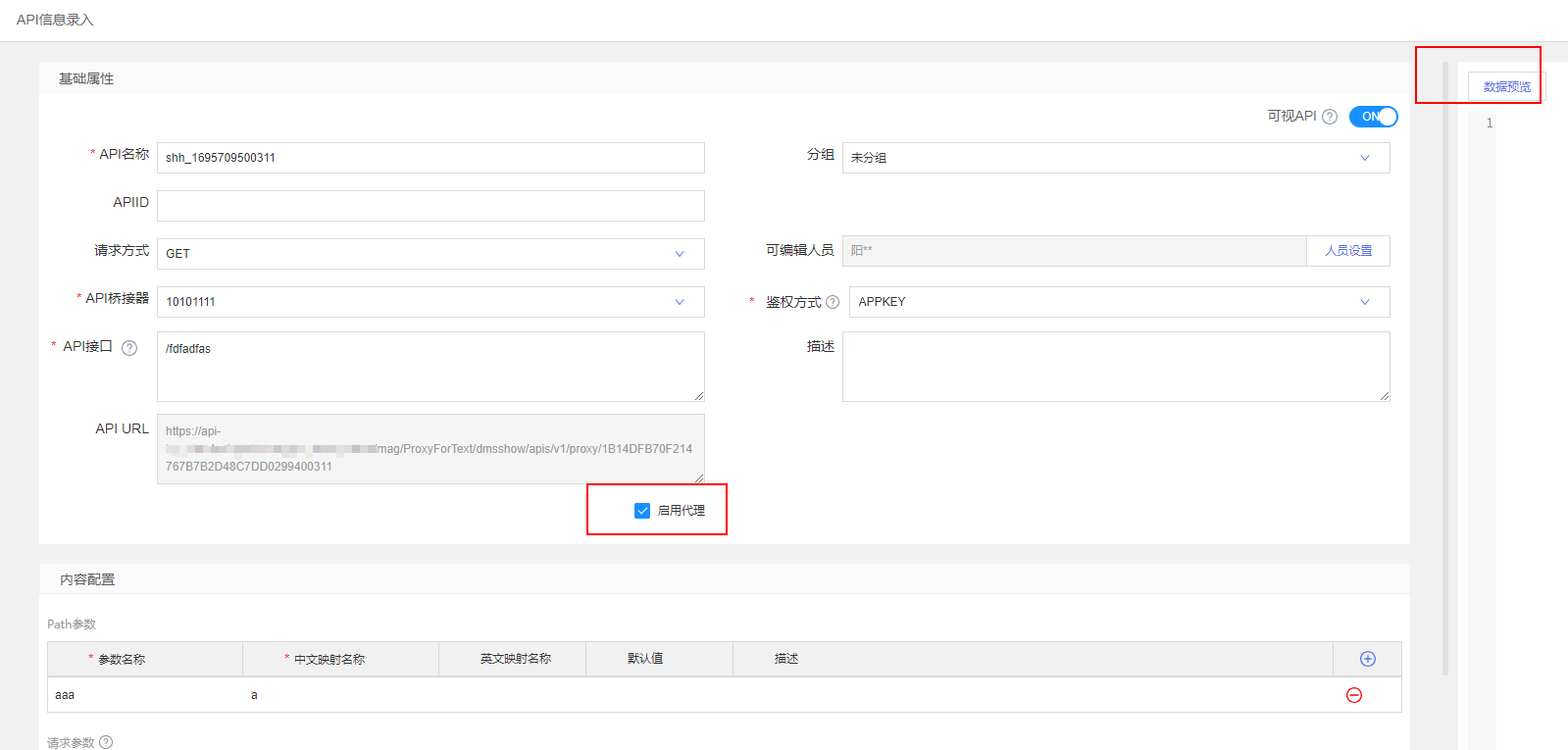The image size is (1568, 750).
Task: Click the help icon next to 鉴权方式
Action: [x=833, y=302]
